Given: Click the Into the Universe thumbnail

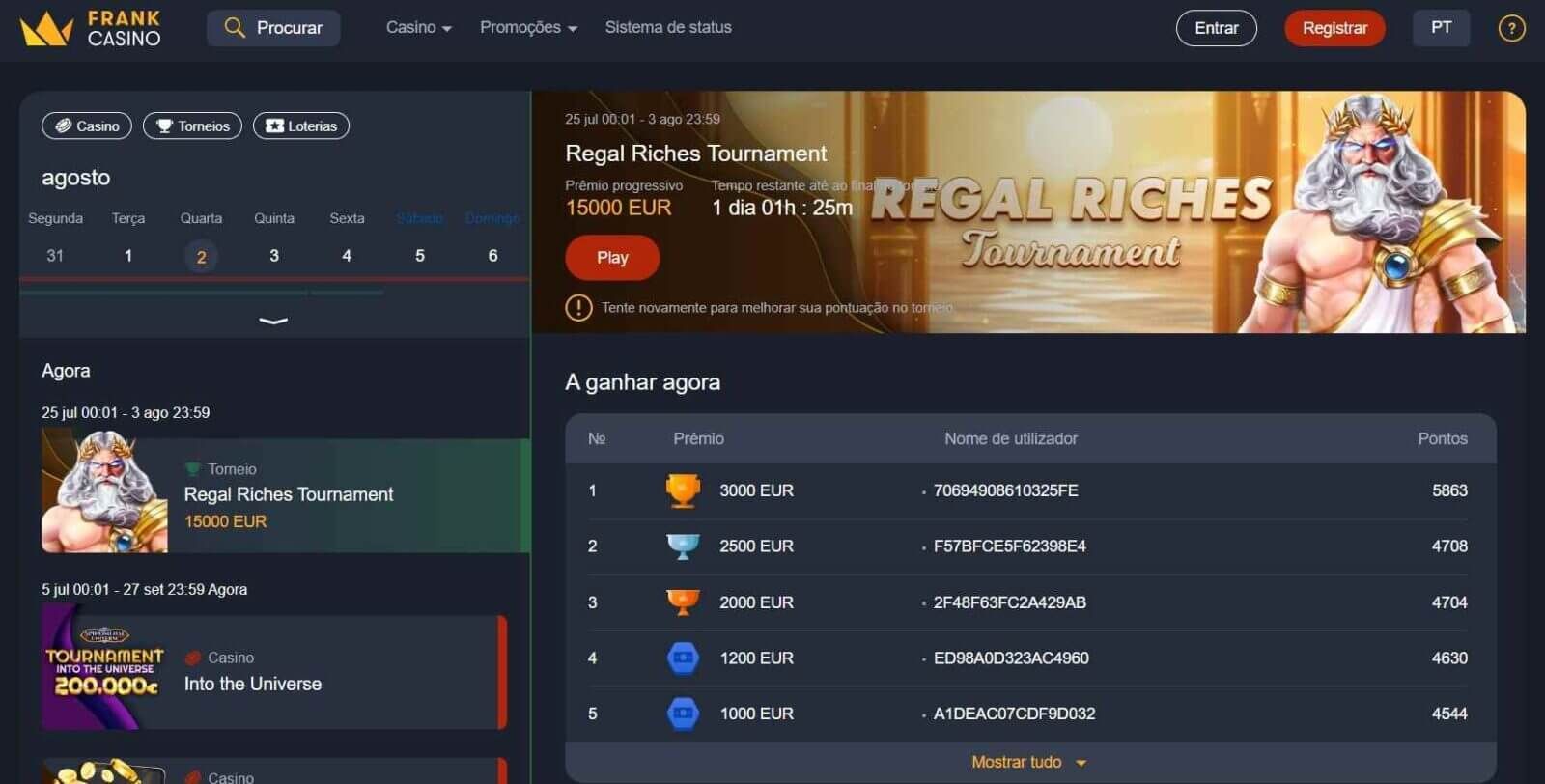Looking at the screenshot, I should (104, 666).
